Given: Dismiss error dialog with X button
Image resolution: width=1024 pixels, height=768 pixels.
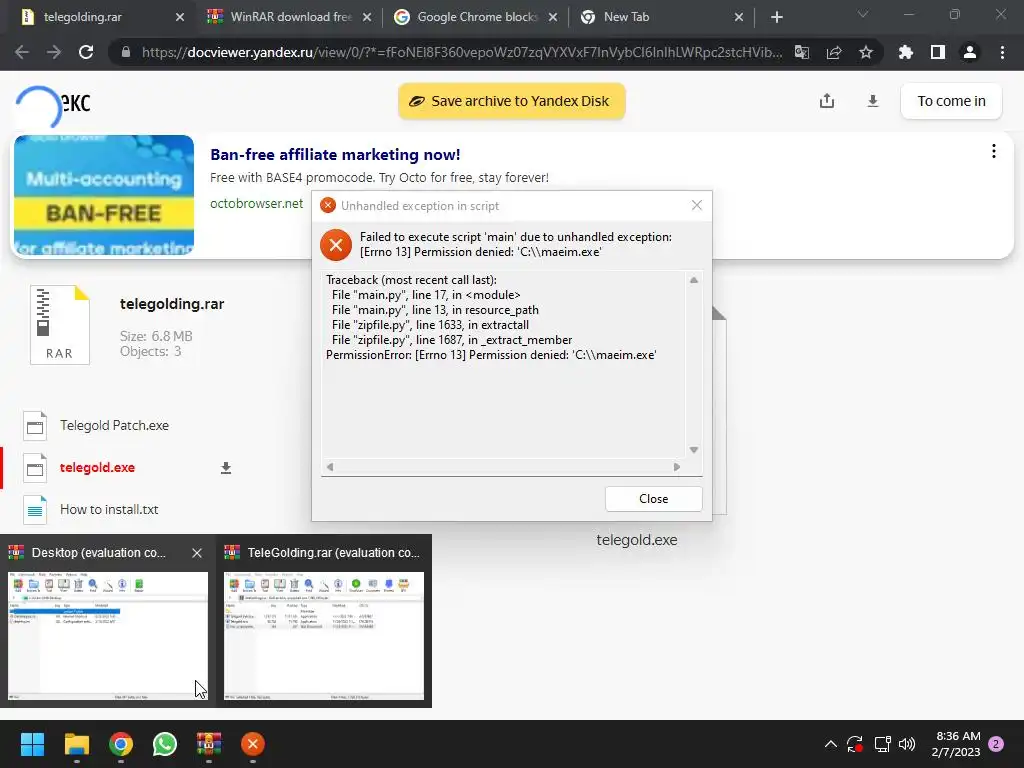Looking at the screenshot, I should [x=697, y=205].
